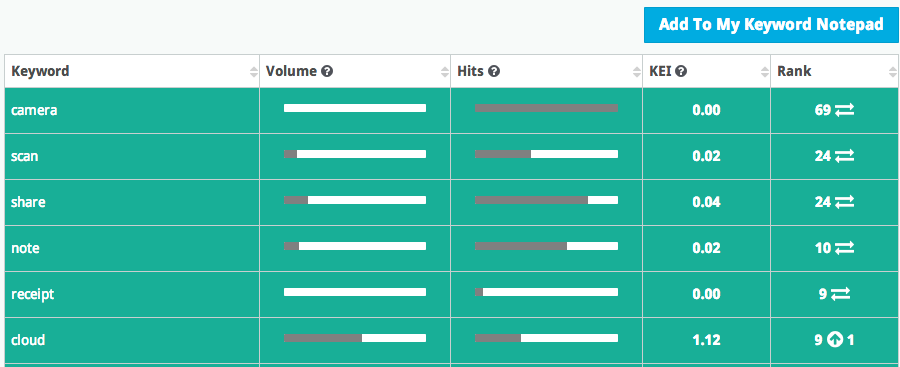Click rank up-arrow icon in cloud row
Screen dimensions: 900x367
[835, 340]
